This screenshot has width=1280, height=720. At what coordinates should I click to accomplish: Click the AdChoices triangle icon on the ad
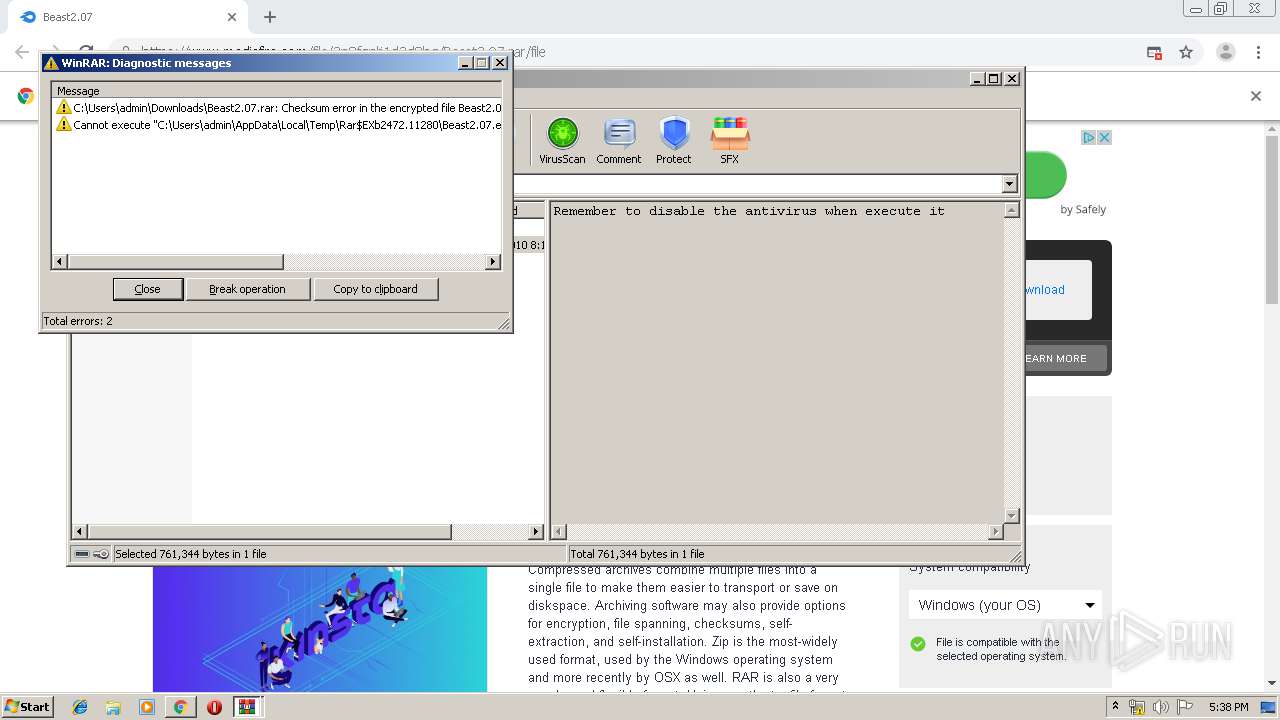(1089, 137)
